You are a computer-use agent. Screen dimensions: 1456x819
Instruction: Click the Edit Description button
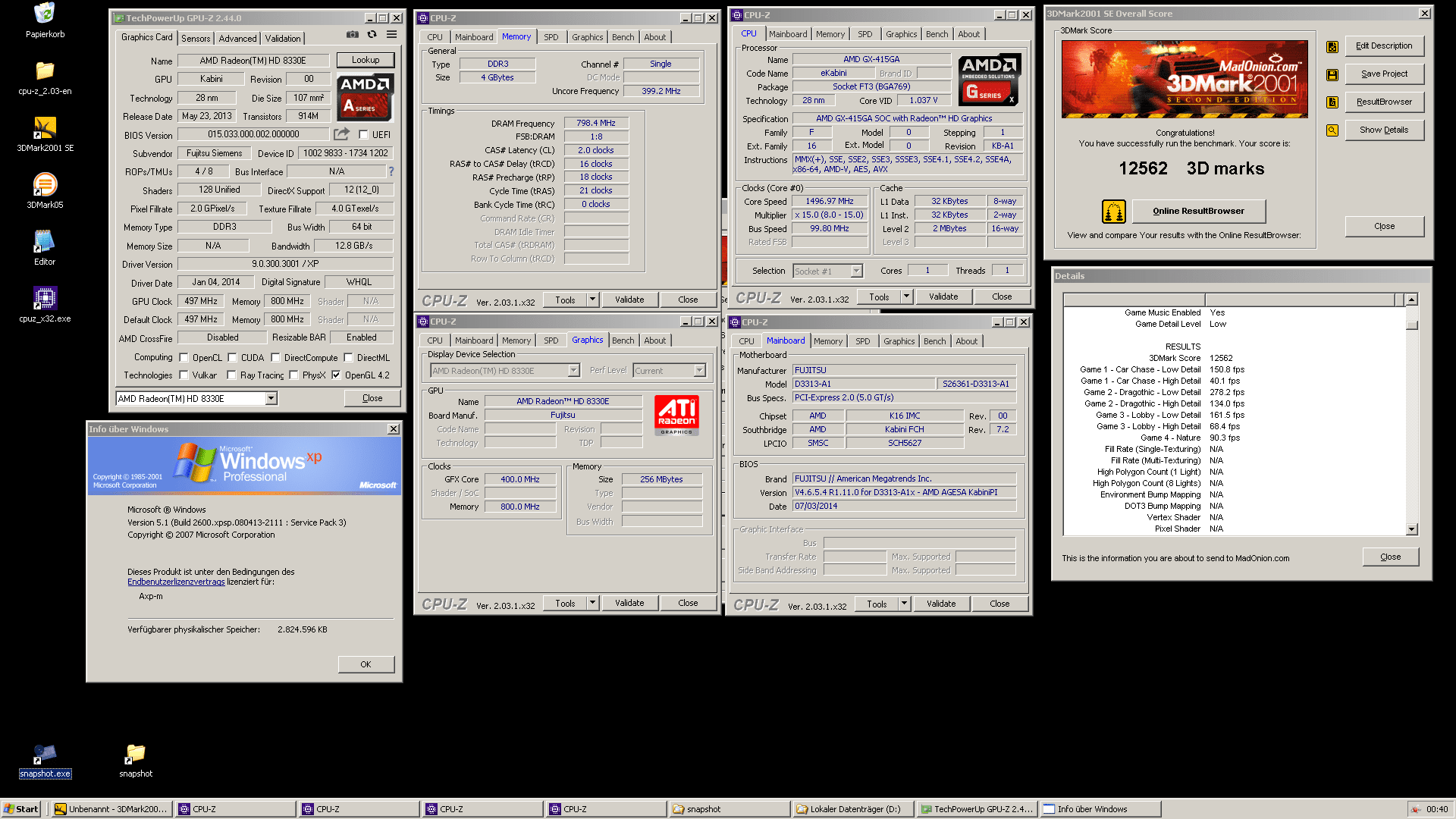click(x=1384, y=46)
